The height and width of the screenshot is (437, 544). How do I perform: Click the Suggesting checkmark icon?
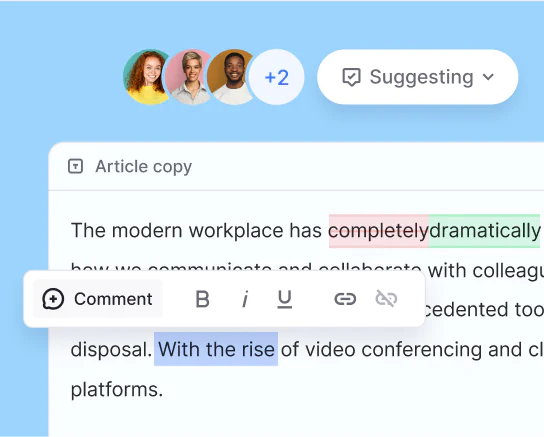click(351, 77)
